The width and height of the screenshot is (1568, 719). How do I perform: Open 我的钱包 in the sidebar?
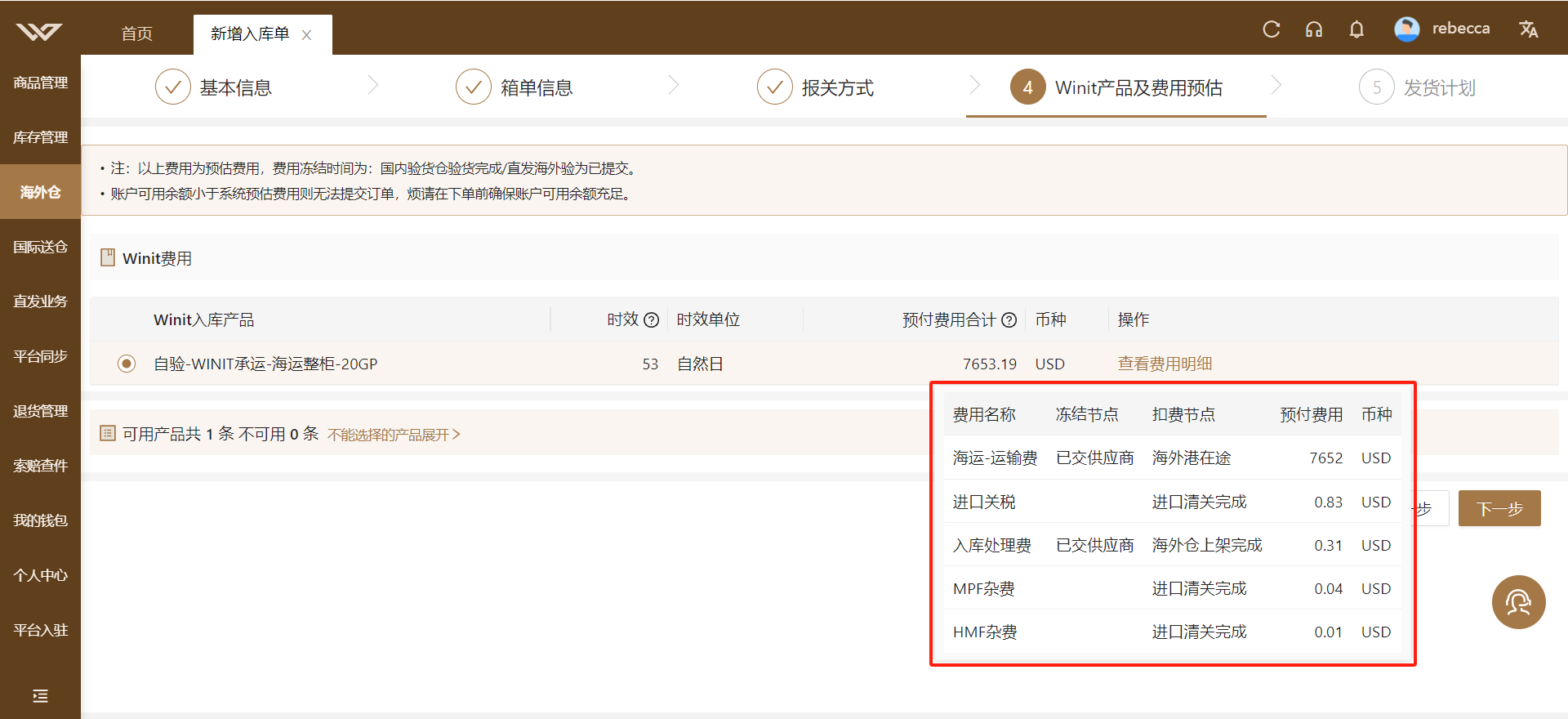pyautogui.click(x=40, y=520)
